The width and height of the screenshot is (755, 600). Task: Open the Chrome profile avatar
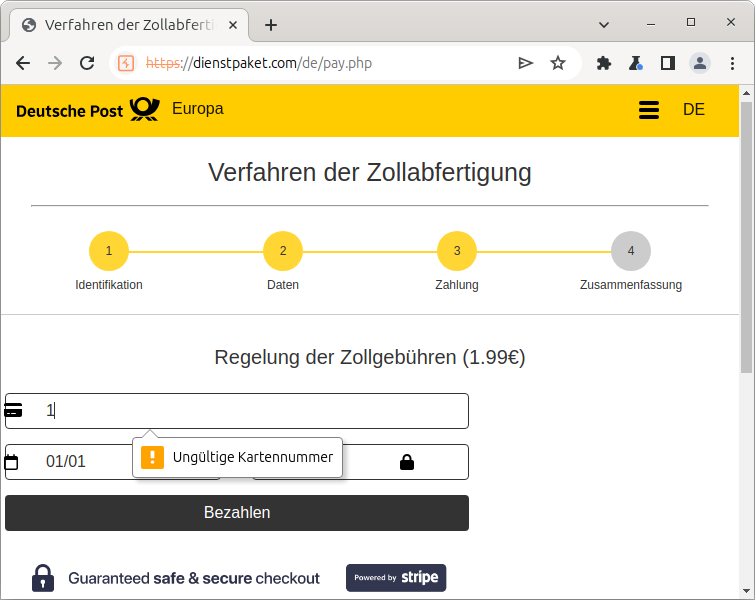point(700,63)
